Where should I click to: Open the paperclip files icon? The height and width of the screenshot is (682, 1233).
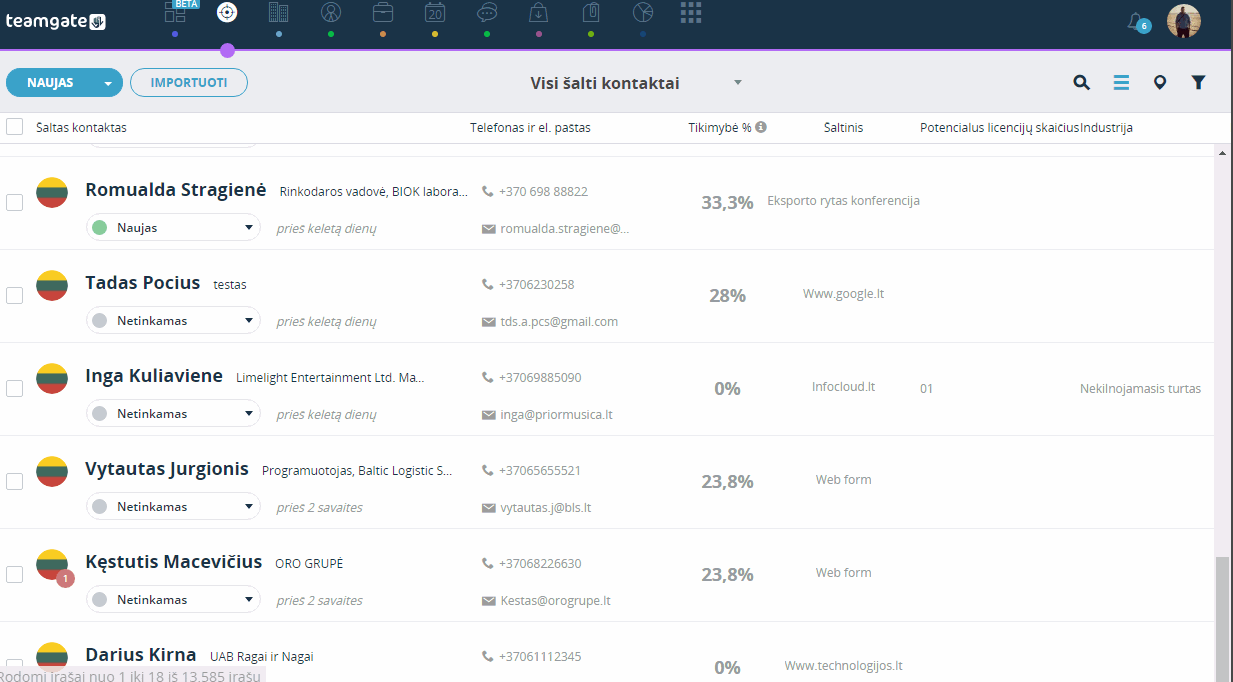click(591, 13)
